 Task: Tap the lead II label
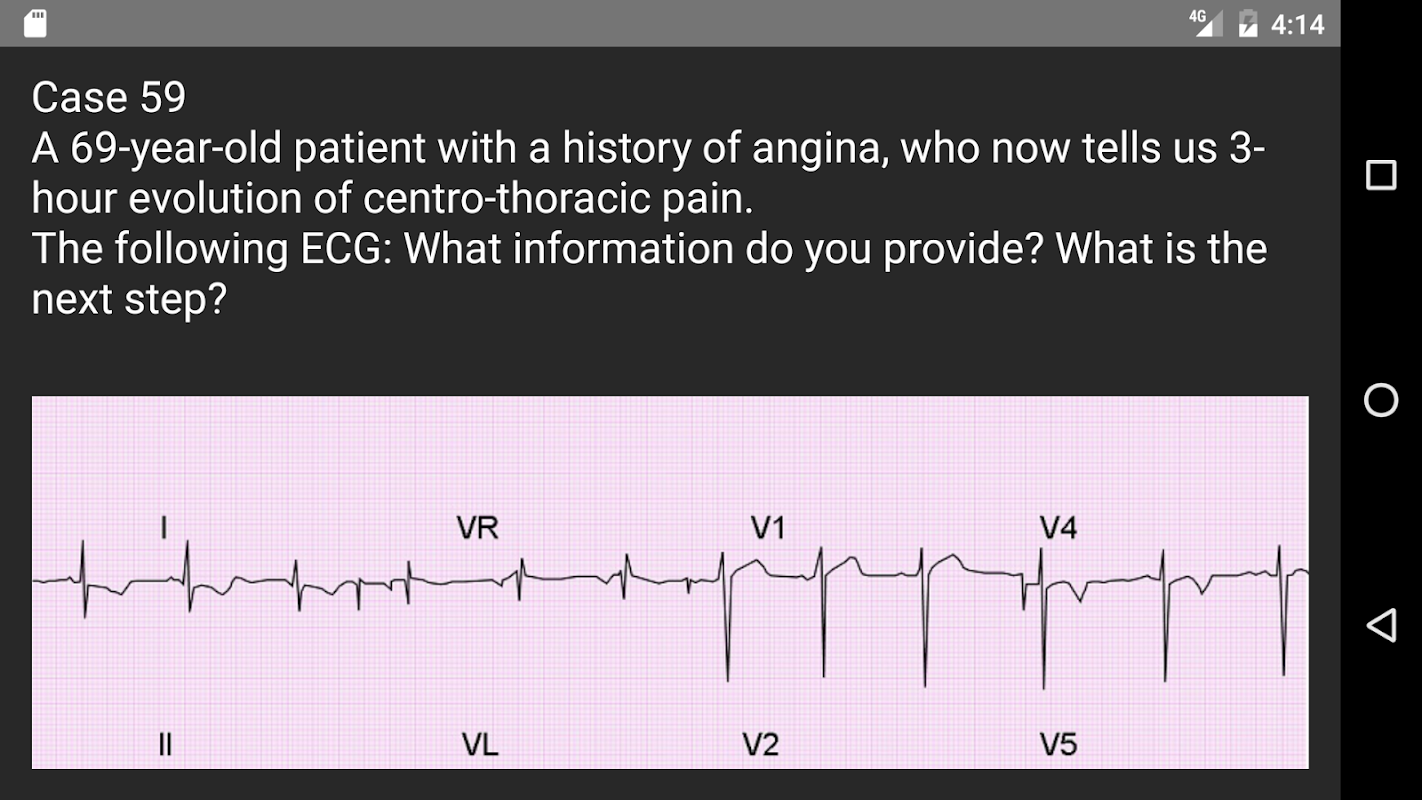[x=165, y=745]
